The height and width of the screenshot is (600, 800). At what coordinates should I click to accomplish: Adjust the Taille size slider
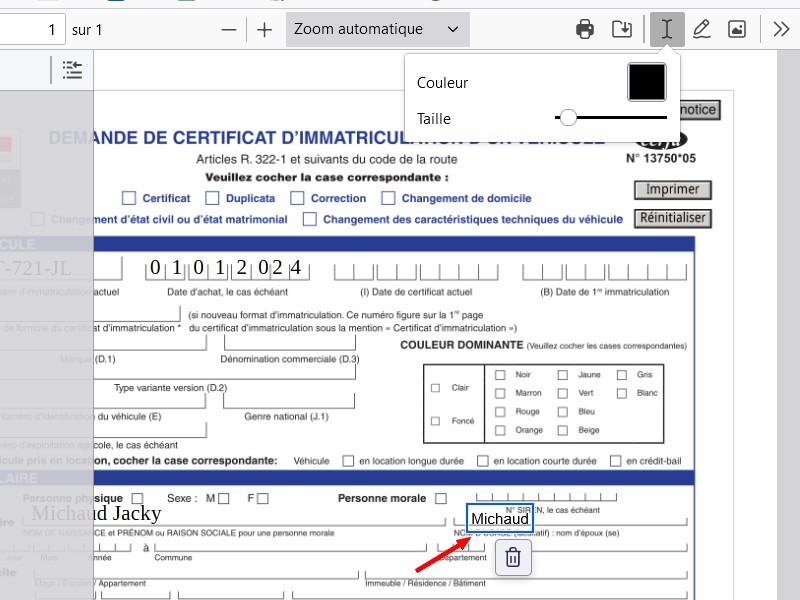(568, 118)
